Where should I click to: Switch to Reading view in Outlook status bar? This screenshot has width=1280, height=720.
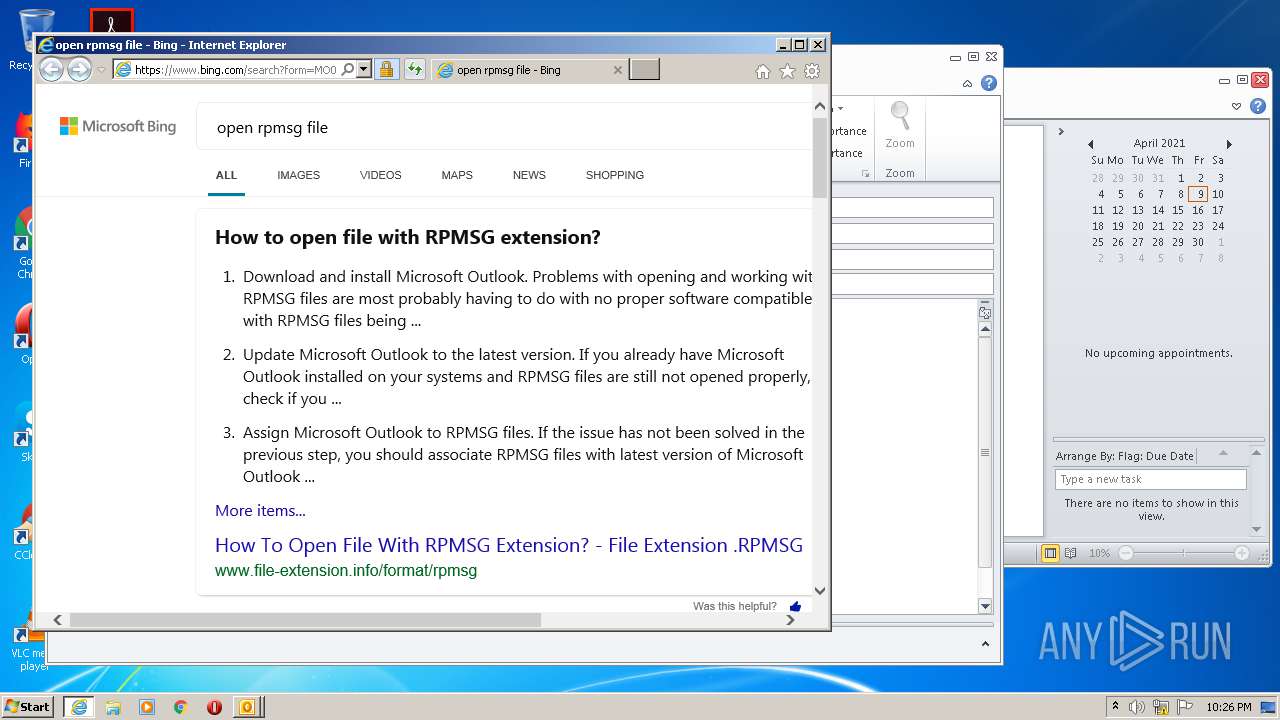click(x=1071, y=553)
